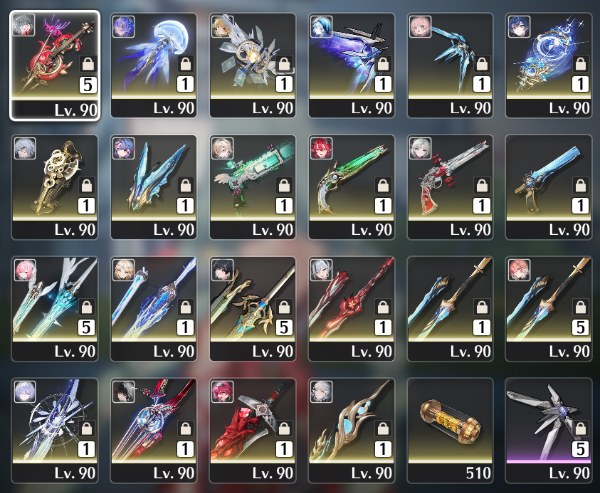Select the blue pistol without a character portrait

(549, 187)
